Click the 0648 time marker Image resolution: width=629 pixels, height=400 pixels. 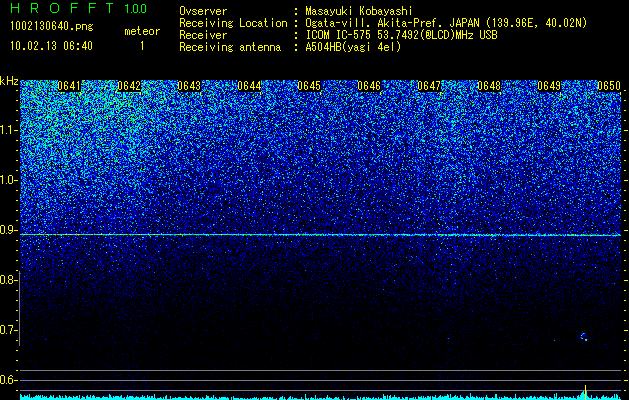tap(489, 86)
